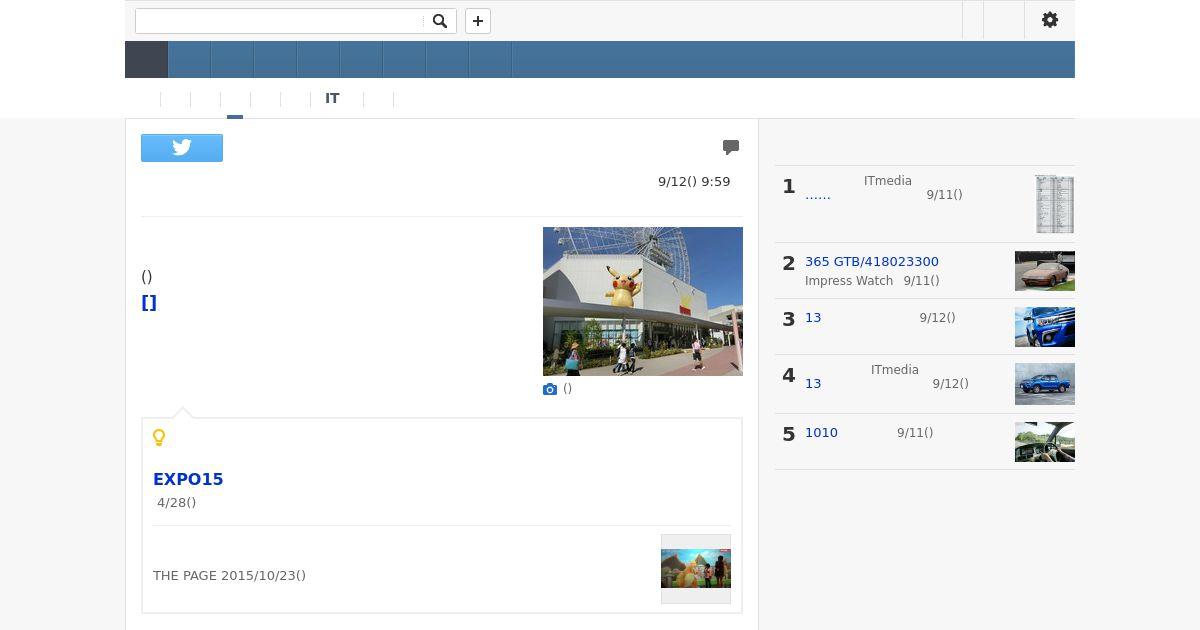Image resolution: width=1200 pixels, height=630 pixels.
Task: Click the camera icon under the photo
Action: pyautogui.click(x=550, y=389)
